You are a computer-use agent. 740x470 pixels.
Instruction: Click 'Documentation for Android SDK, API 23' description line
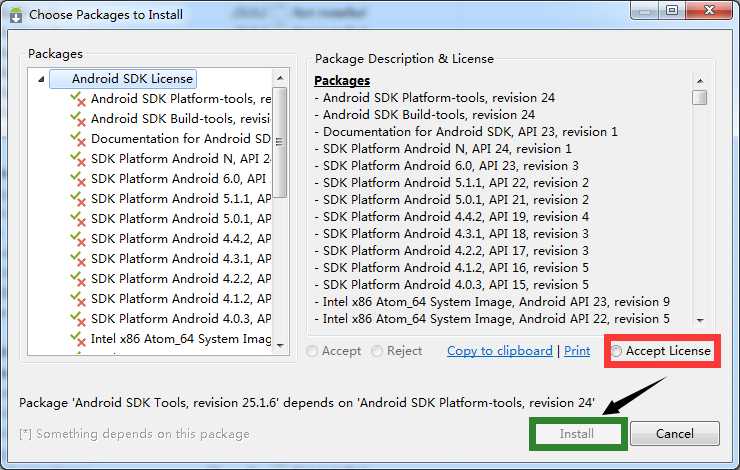coord(466,132)
